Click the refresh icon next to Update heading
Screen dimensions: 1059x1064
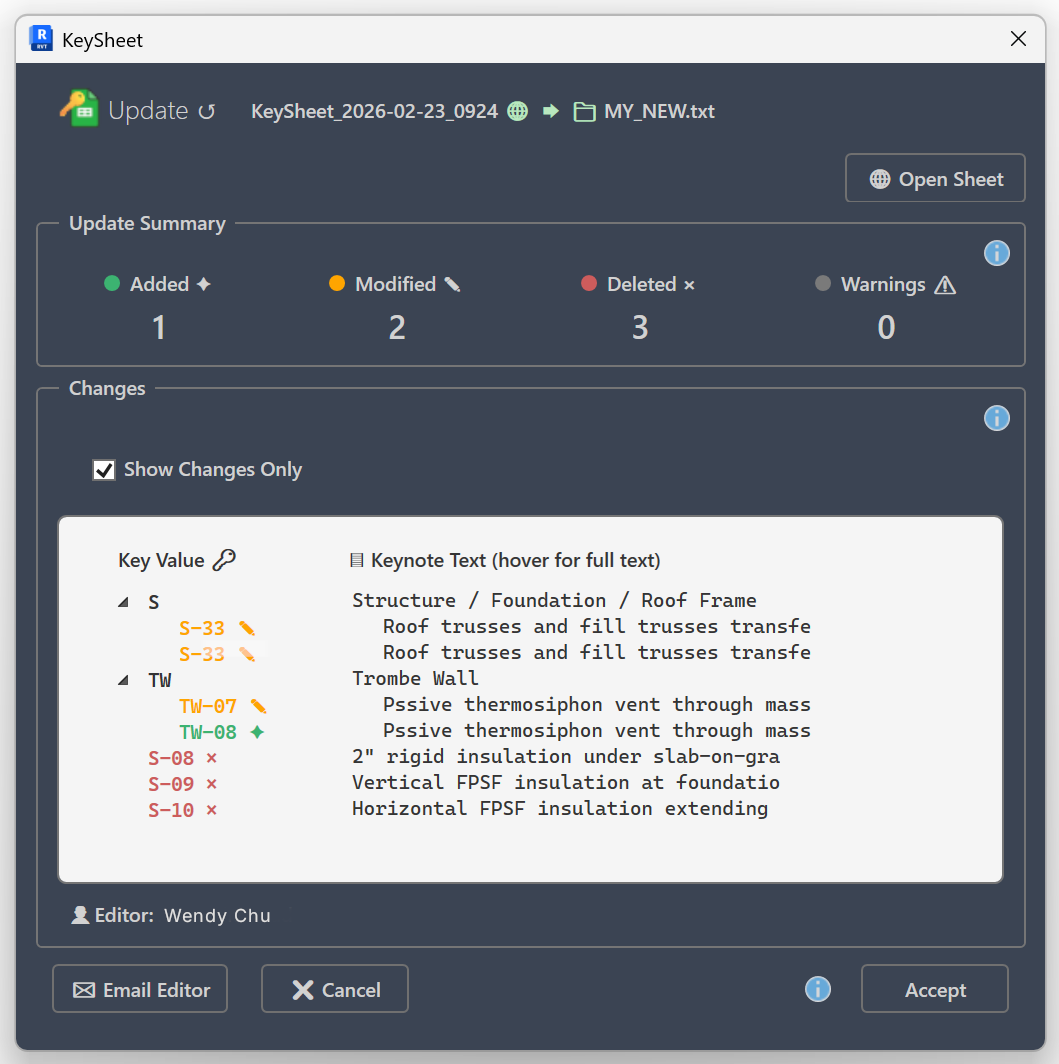(x=207, y=110)
